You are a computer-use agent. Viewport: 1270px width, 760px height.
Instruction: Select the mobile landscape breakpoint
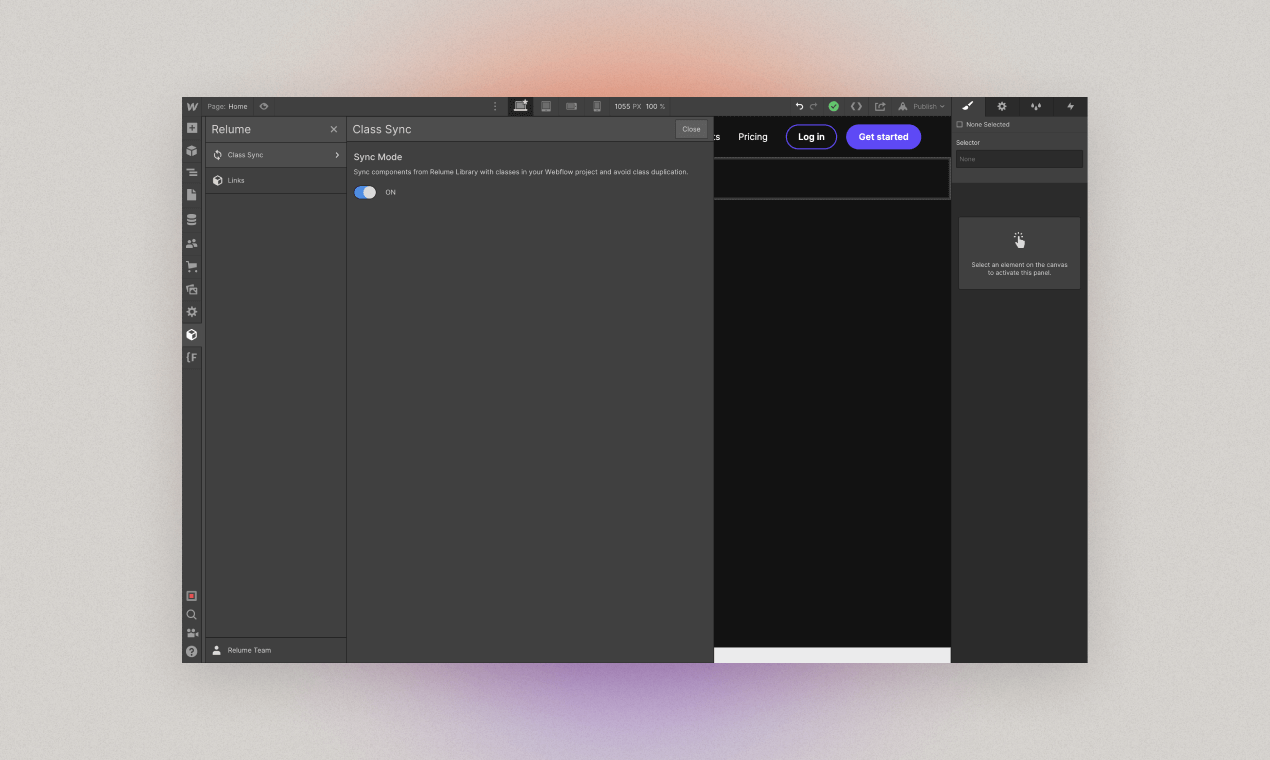click(x=571, y=106)
